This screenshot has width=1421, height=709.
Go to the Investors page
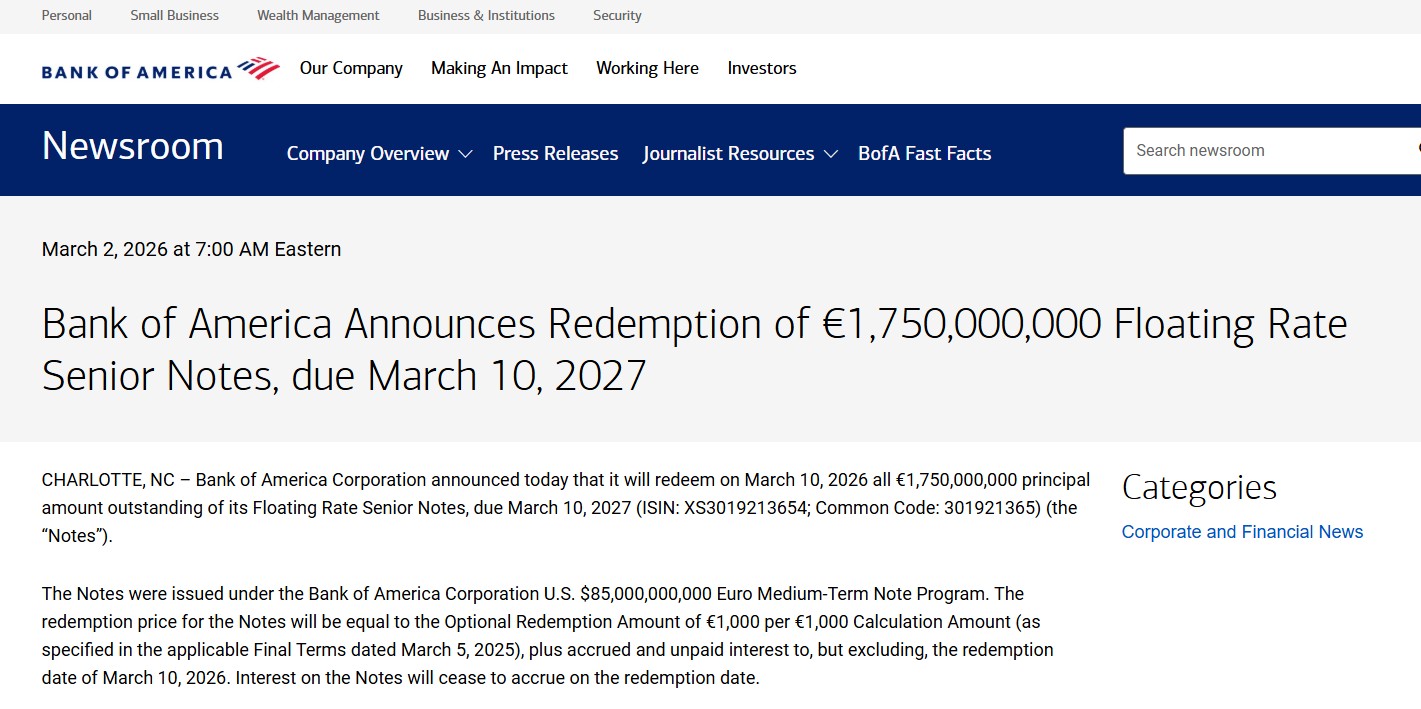[762, 68]
